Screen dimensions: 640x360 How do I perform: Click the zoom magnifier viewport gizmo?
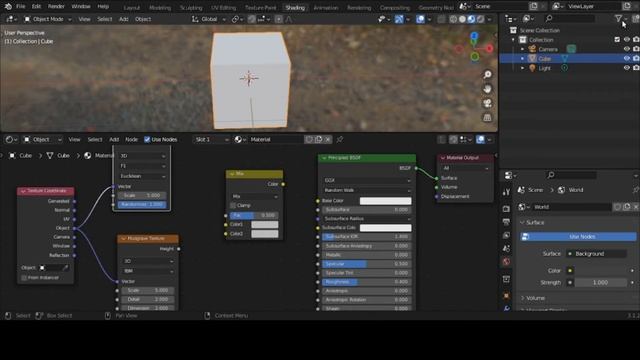(487, 74)
